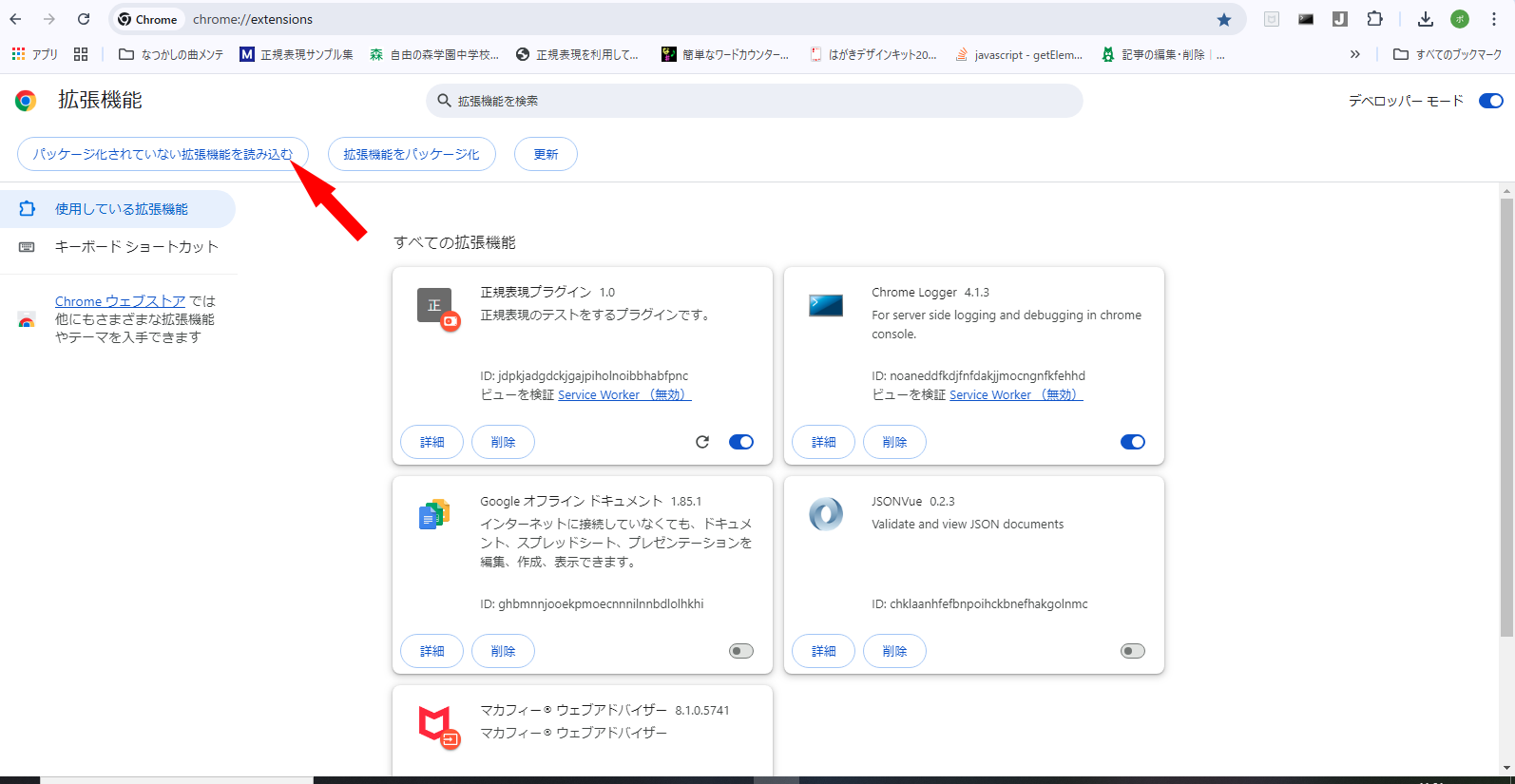Open the 正規表現サンプル集 bookmark
This screenshot has height=784, width=1515.
tap(297, 54)
